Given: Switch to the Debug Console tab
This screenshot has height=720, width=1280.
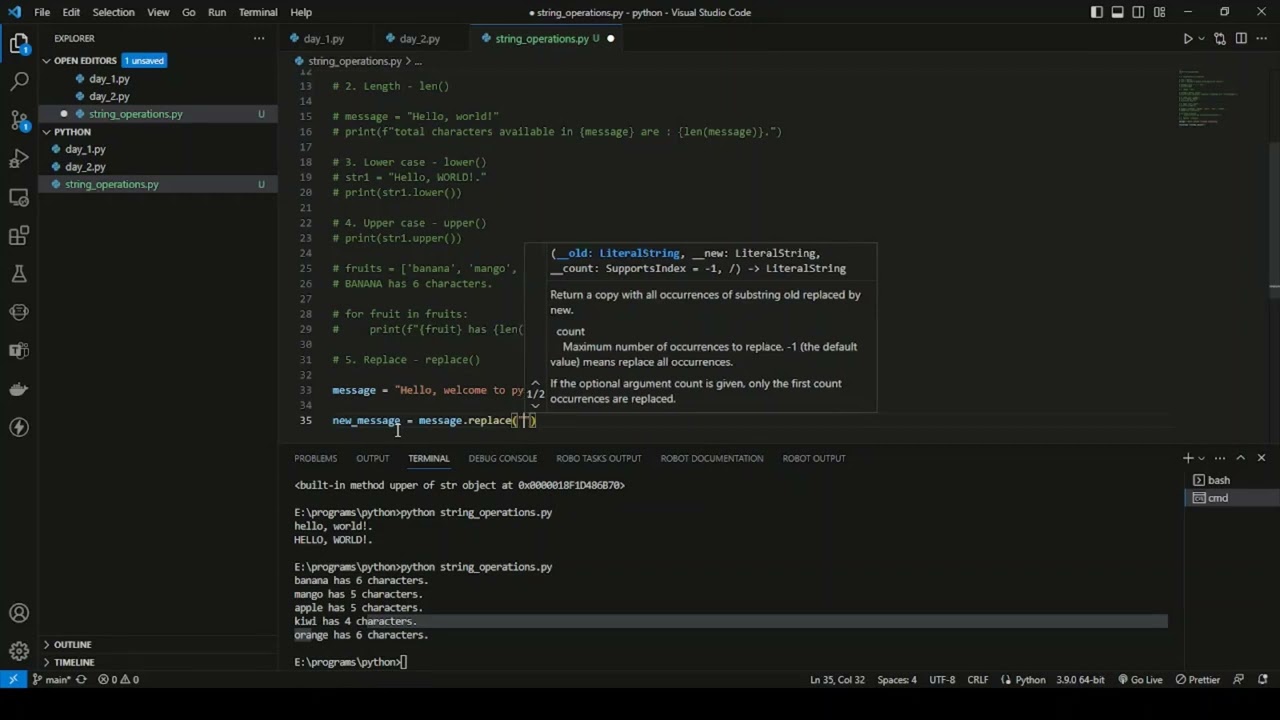Looking at the screenshot, I should click(x=502, y=458).
